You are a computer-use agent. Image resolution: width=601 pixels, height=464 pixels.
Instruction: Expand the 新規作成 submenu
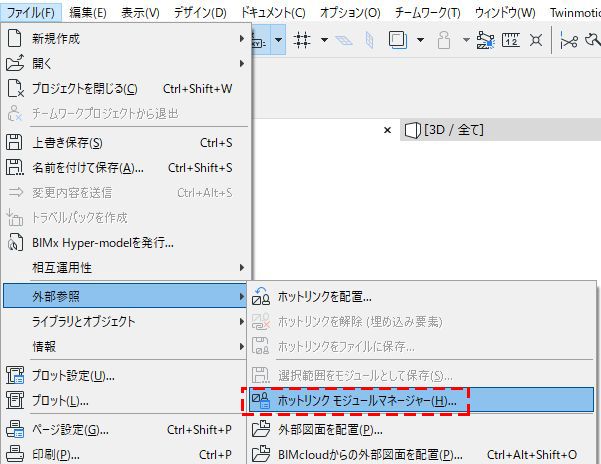click(x=126, y=39)
